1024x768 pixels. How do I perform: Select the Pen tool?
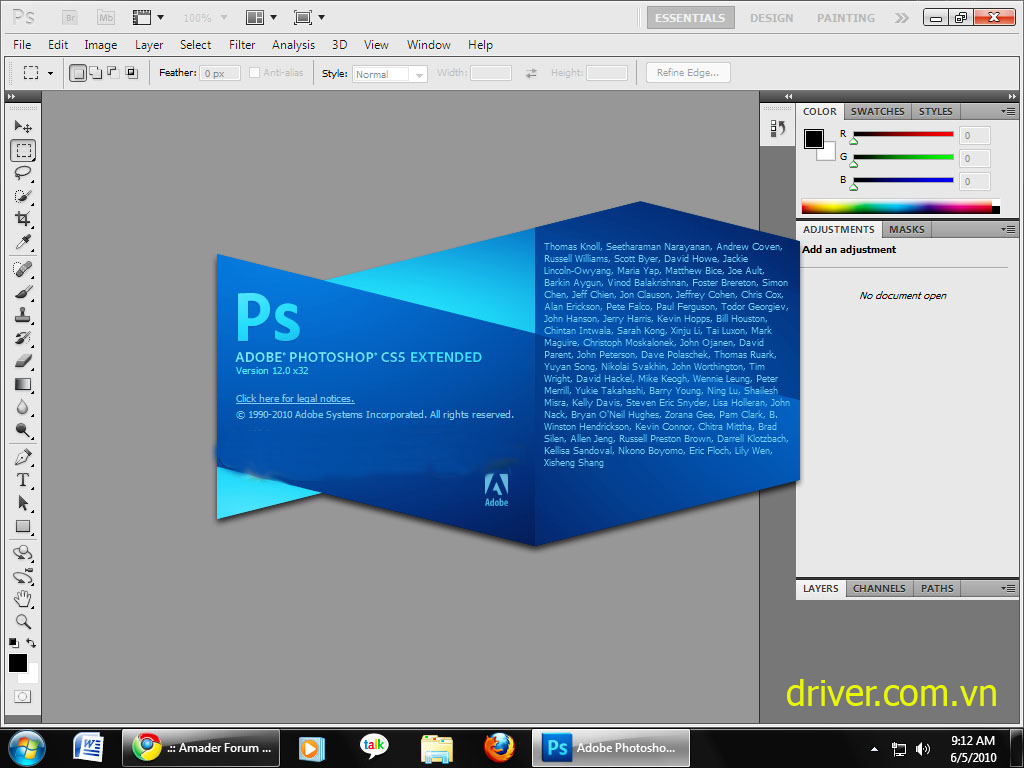[x=23, y=457]
